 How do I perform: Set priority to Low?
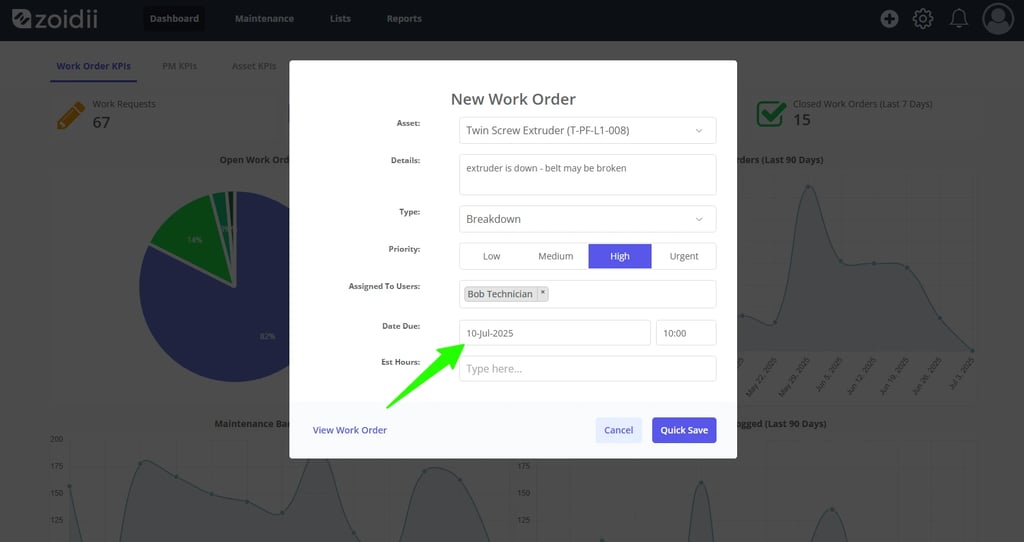point(492,256)
